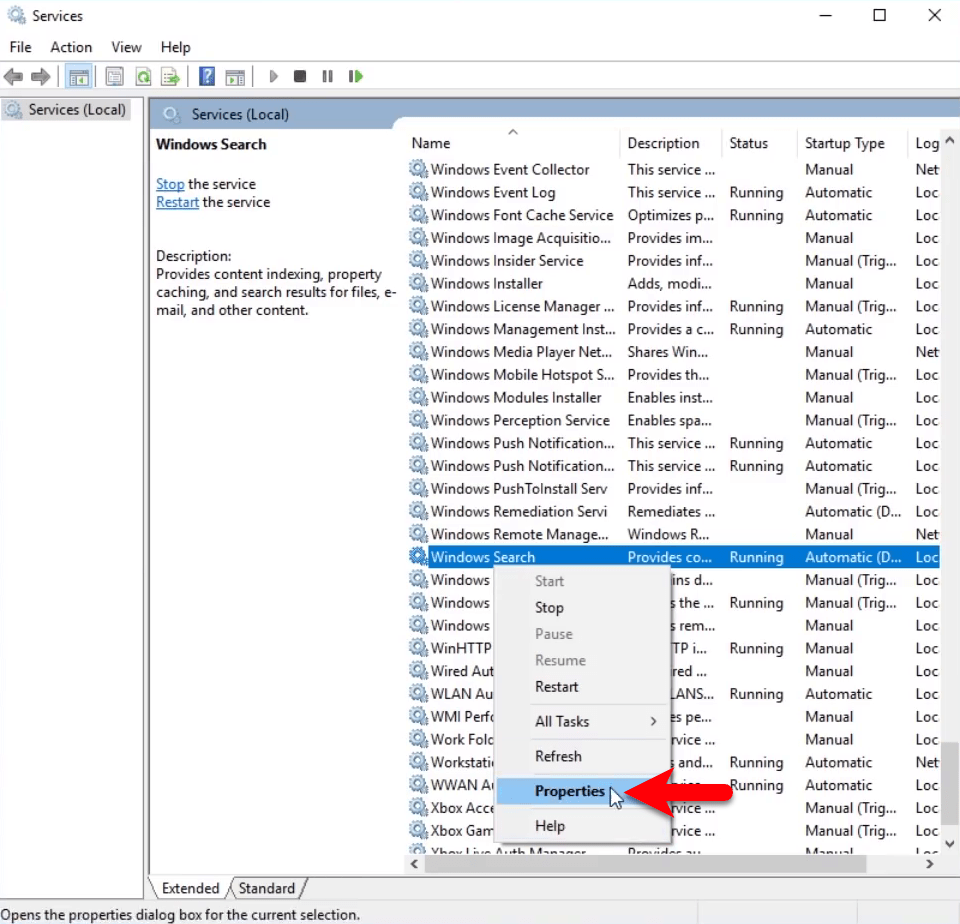Click the gear icon beside Windows Insider Service
The width and height of the screenshot is (960, 924).
click(x=418, y=260)
